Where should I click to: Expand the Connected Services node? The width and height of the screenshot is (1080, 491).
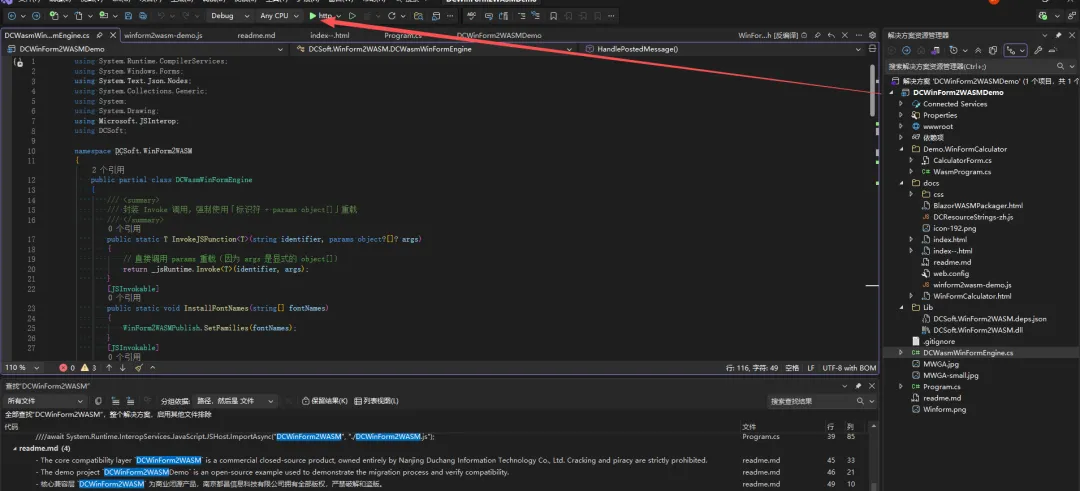click(900, 104)
